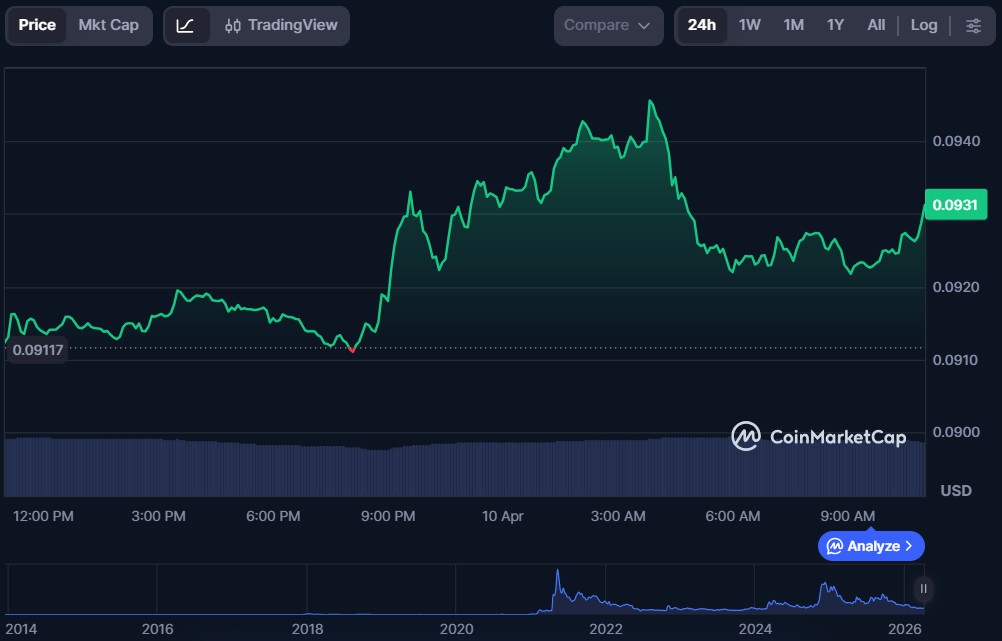Click the Analyze button
The width and height of the screenshot is (1002, 641).
point(871,546)
